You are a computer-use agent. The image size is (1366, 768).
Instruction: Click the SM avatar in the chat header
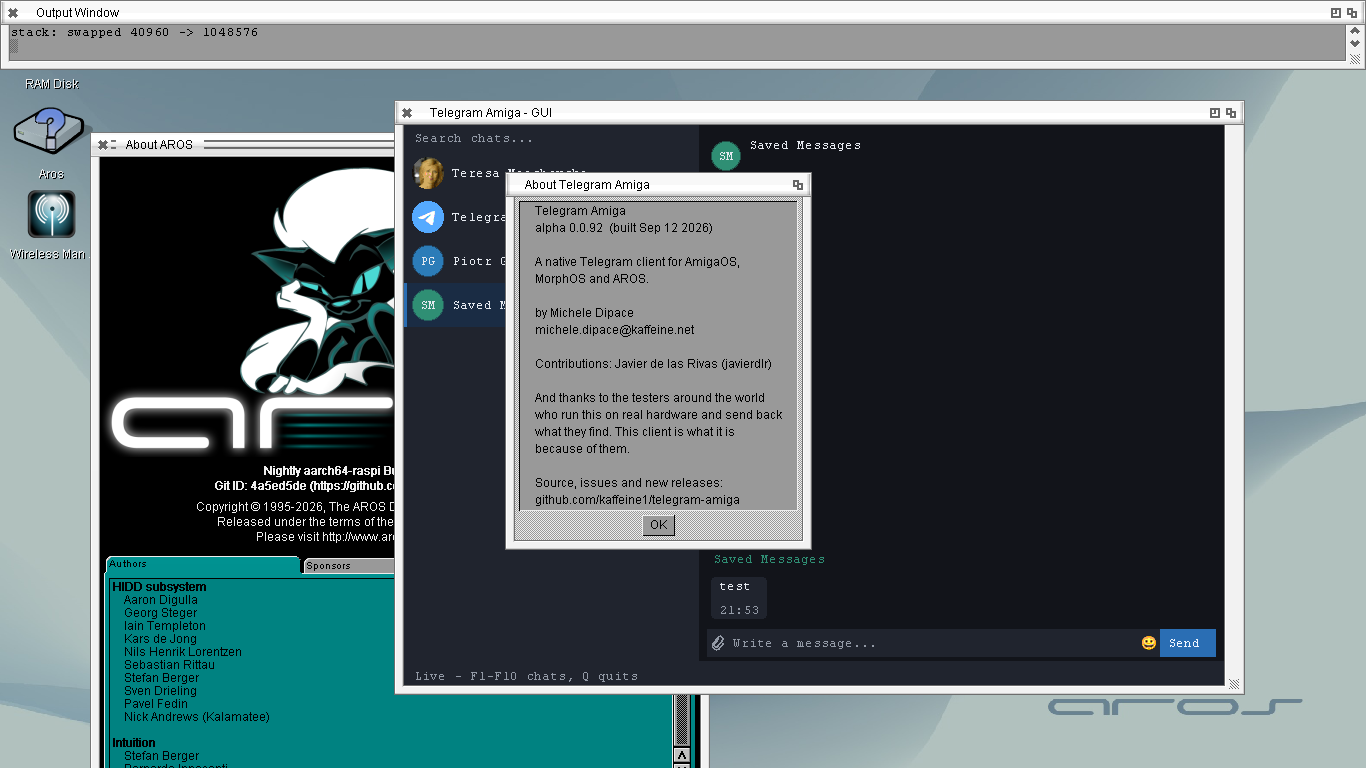(726, 156)
